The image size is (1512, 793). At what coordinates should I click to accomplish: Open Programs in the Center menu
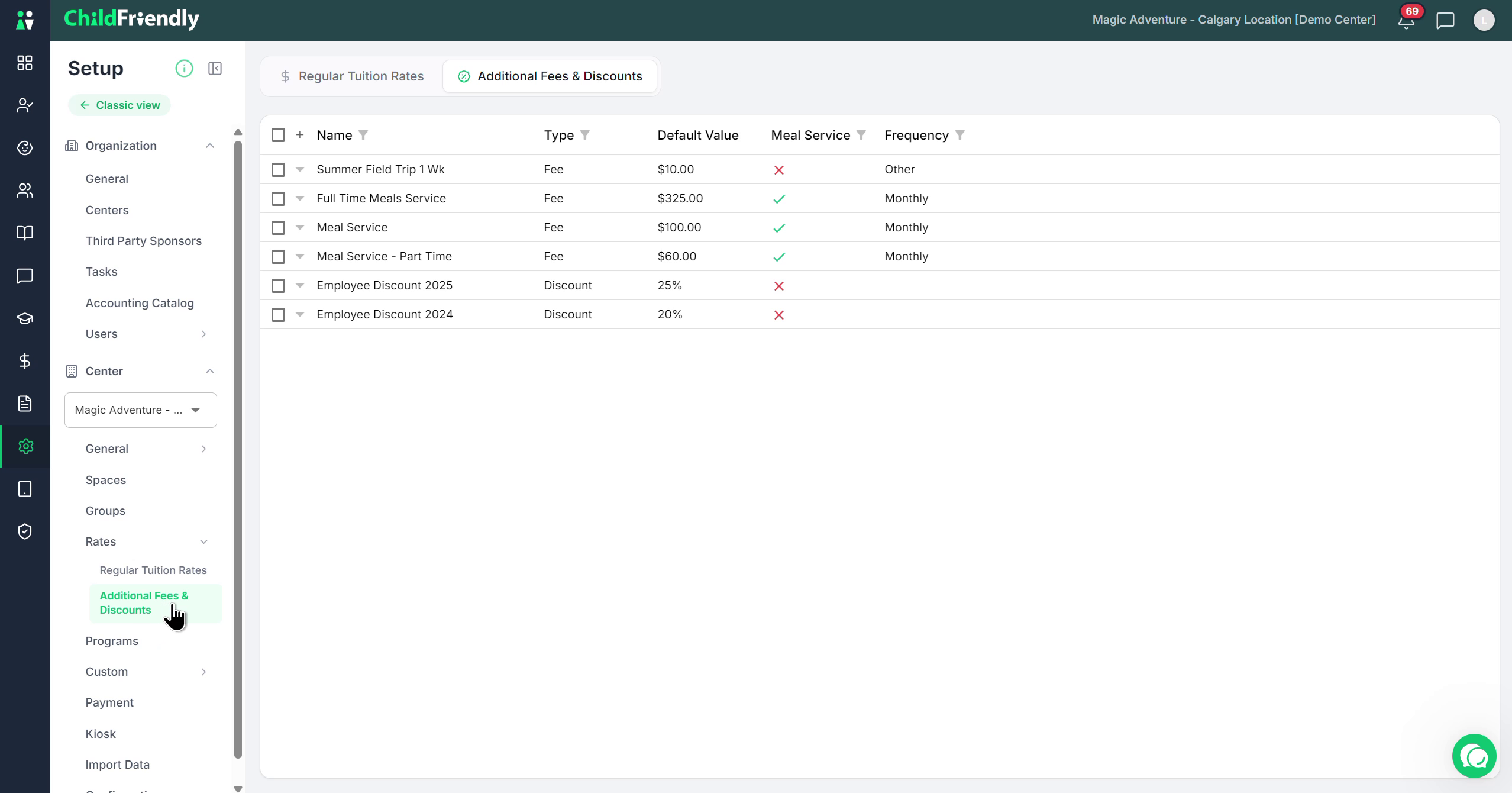(x=112, y=641)
